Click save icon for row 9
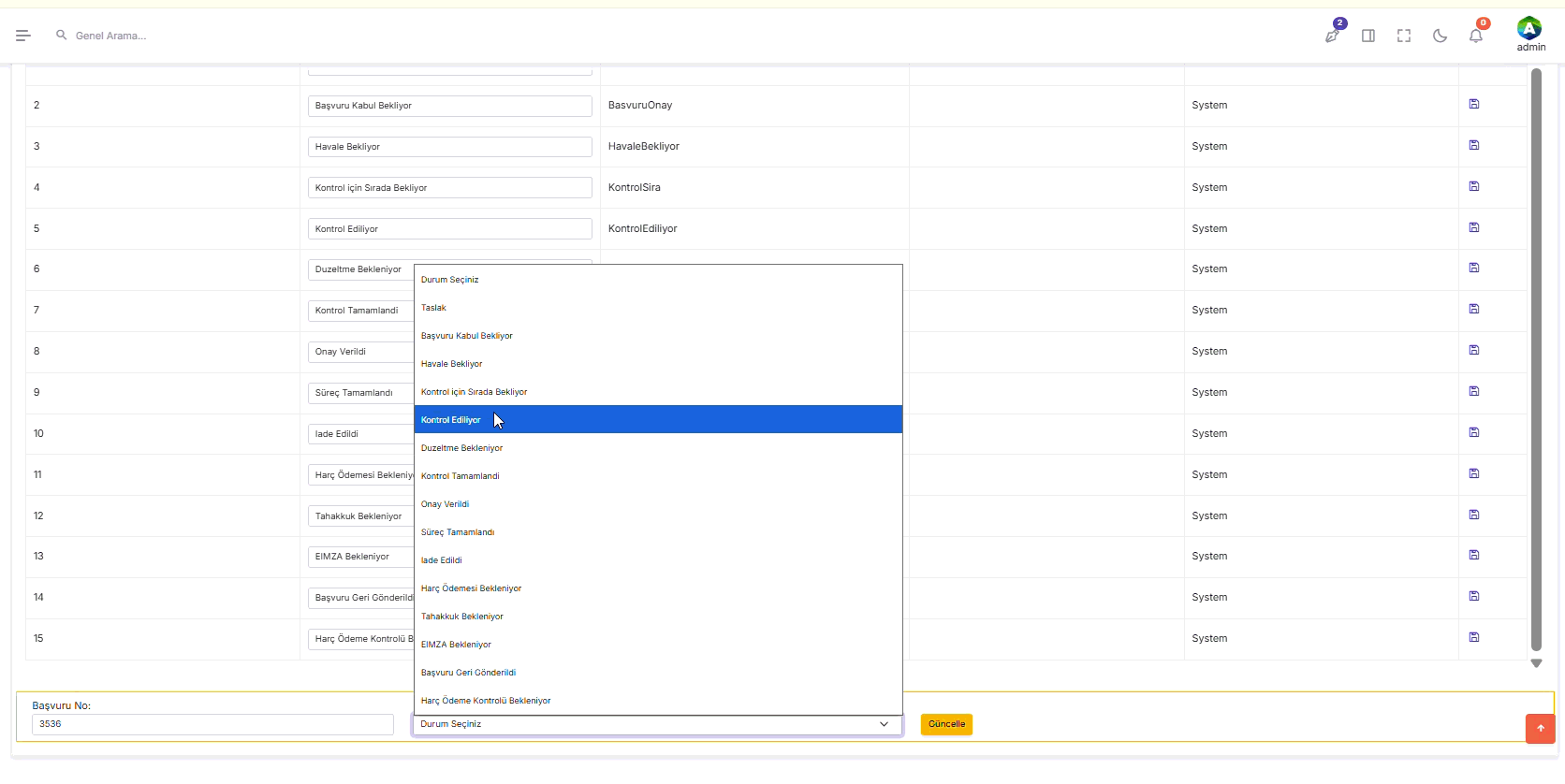 (1474, 391)
